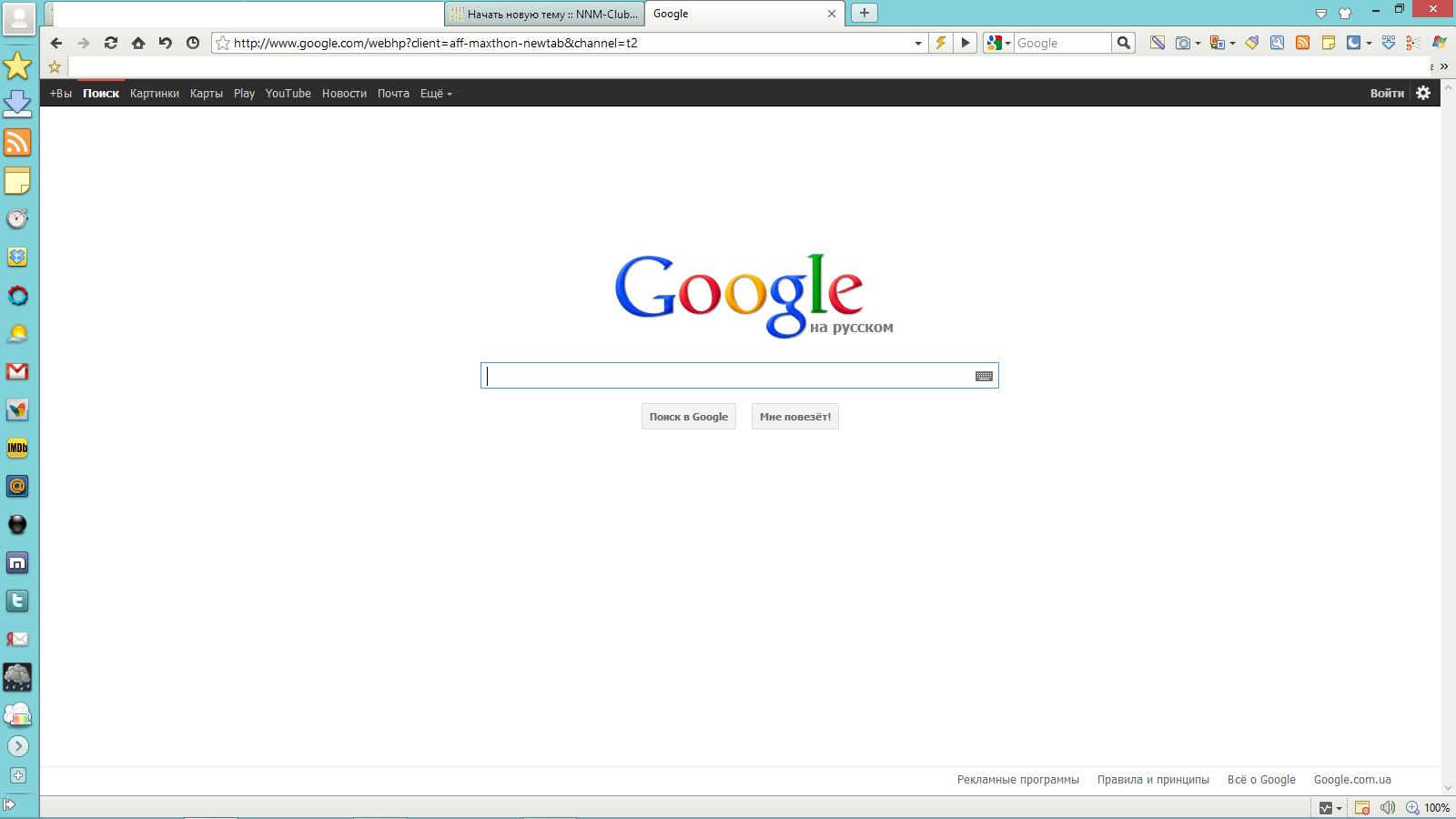Switch to the NNM-Club tab
Screen dimensions: 1456x819
tap(544, 14)
